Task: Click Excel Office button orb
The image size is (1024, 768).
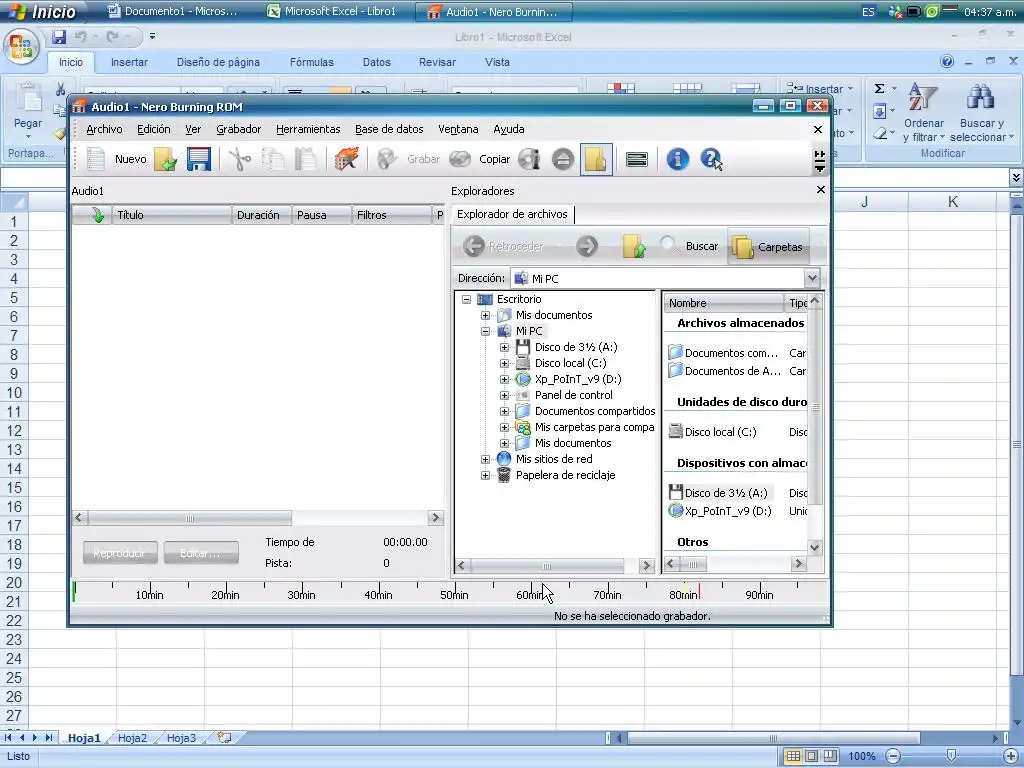Action: (x=22, y=47)
